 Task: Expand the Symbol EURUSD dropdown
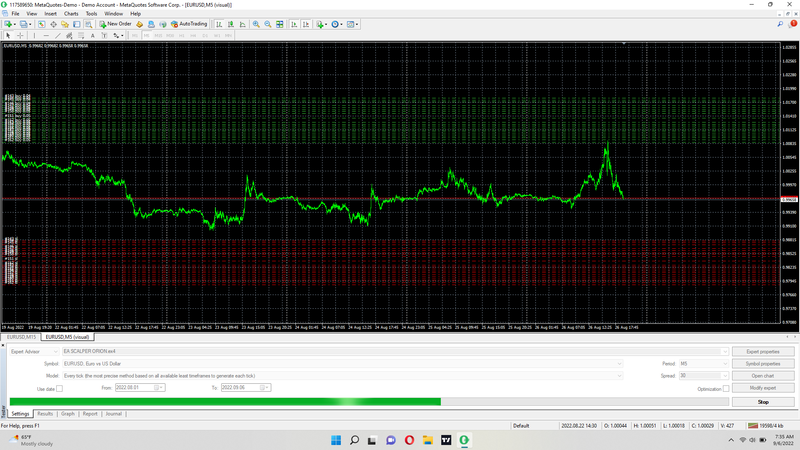click(x=620, y=363)
